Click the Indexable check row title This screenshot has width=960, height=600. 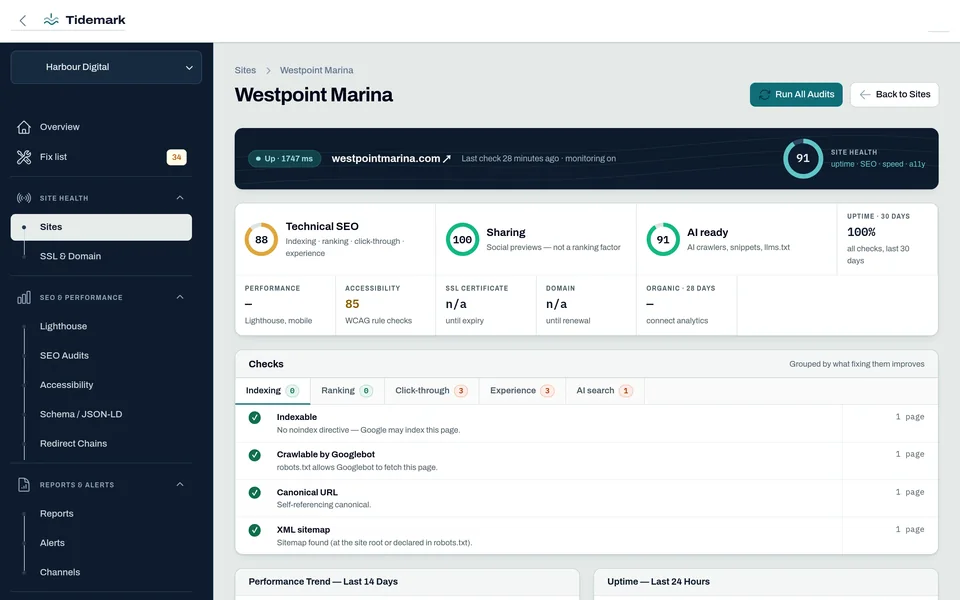pos(296,417)
